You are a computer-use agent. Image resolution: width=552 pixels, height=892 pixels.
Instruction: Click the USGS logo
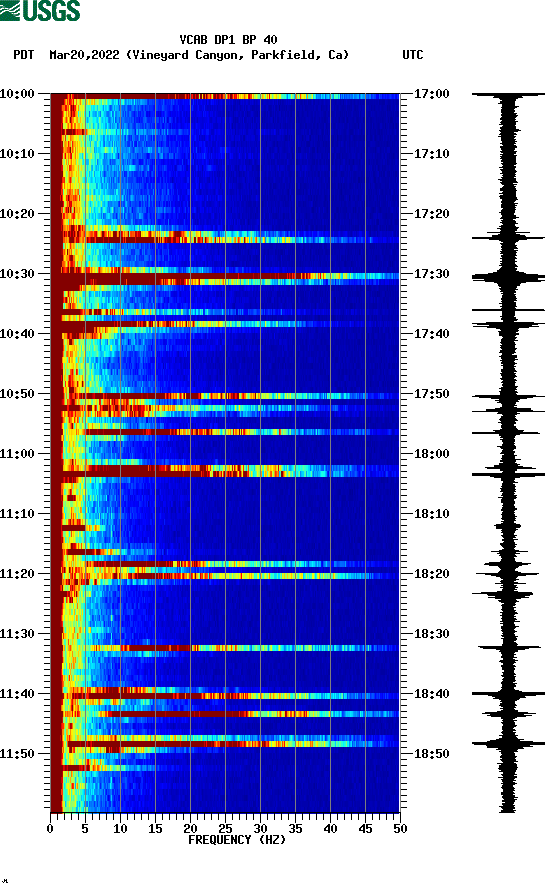(40, 10)
